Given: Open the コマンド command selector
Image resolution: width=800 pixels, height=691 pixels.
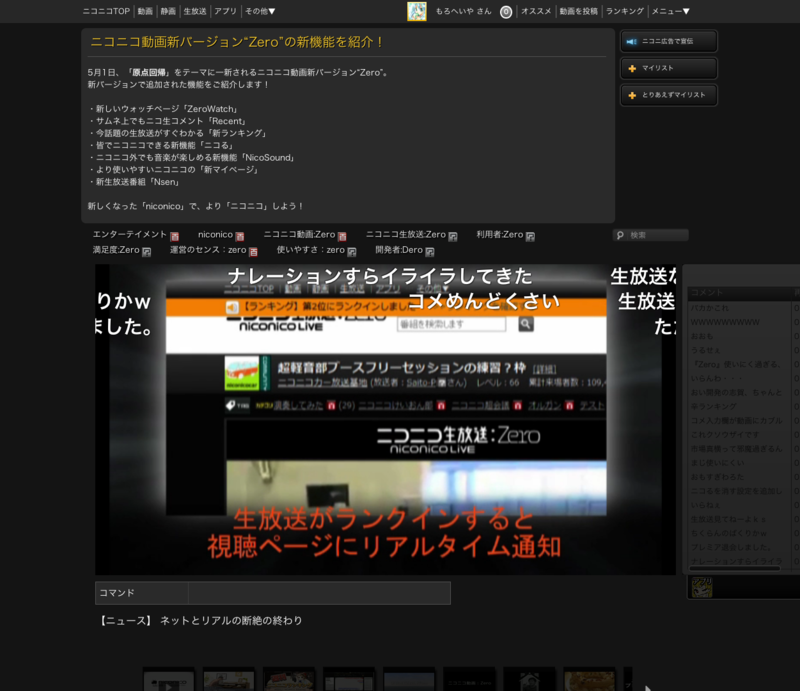Looking at the screenshot, I should (x=140, y=592).
